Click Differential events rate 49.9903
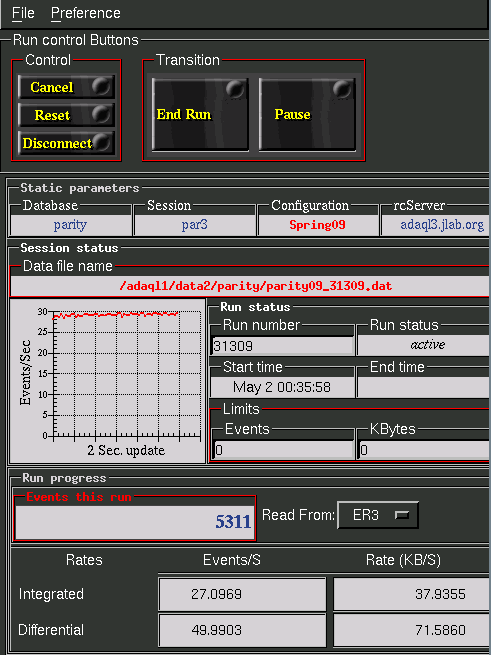491x655 pixels. click(x=242, y=630)
